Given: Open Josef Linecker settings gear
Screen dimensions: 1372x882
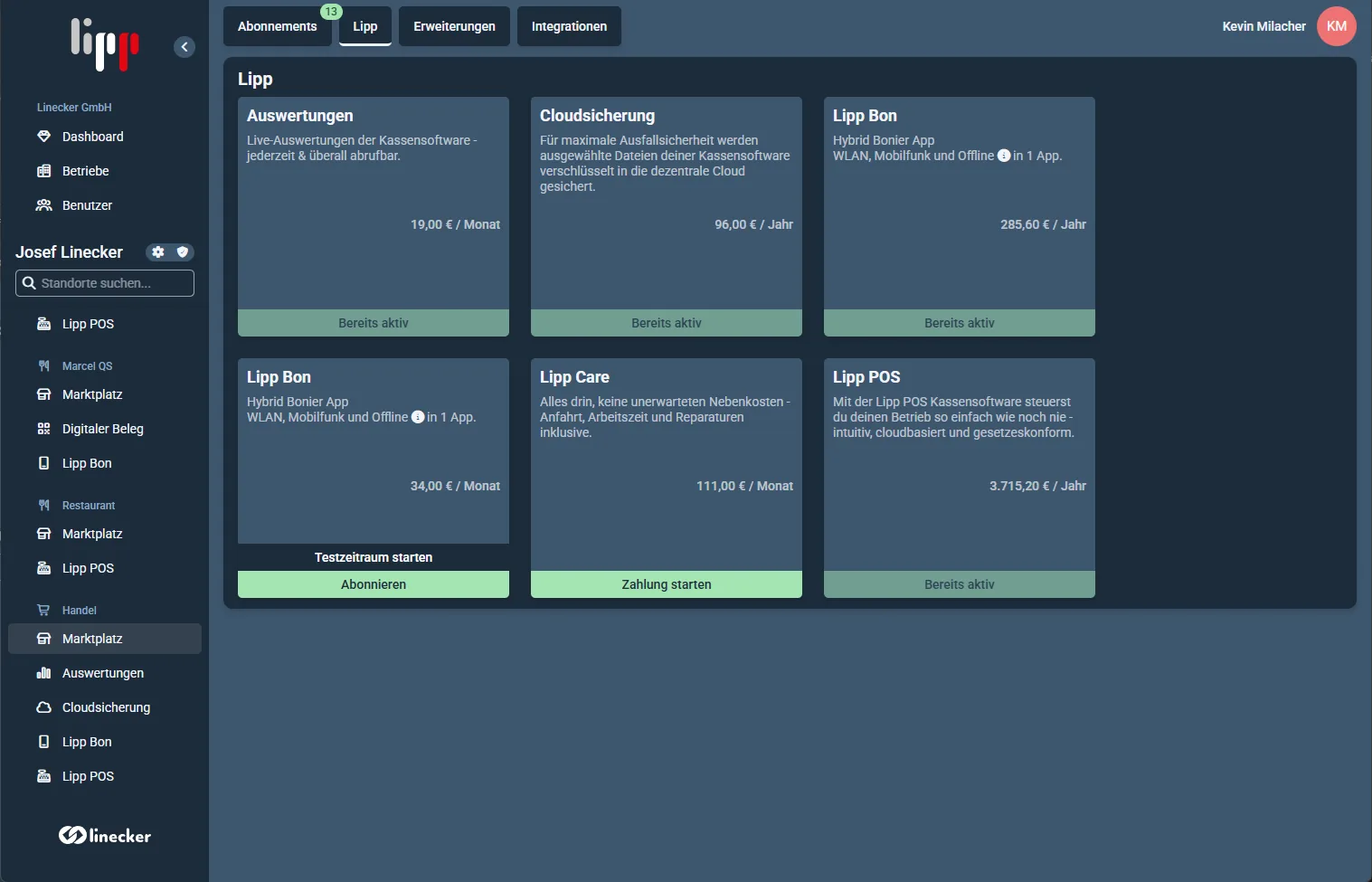Looking at the screenshot, I should [x=158, y=252].
